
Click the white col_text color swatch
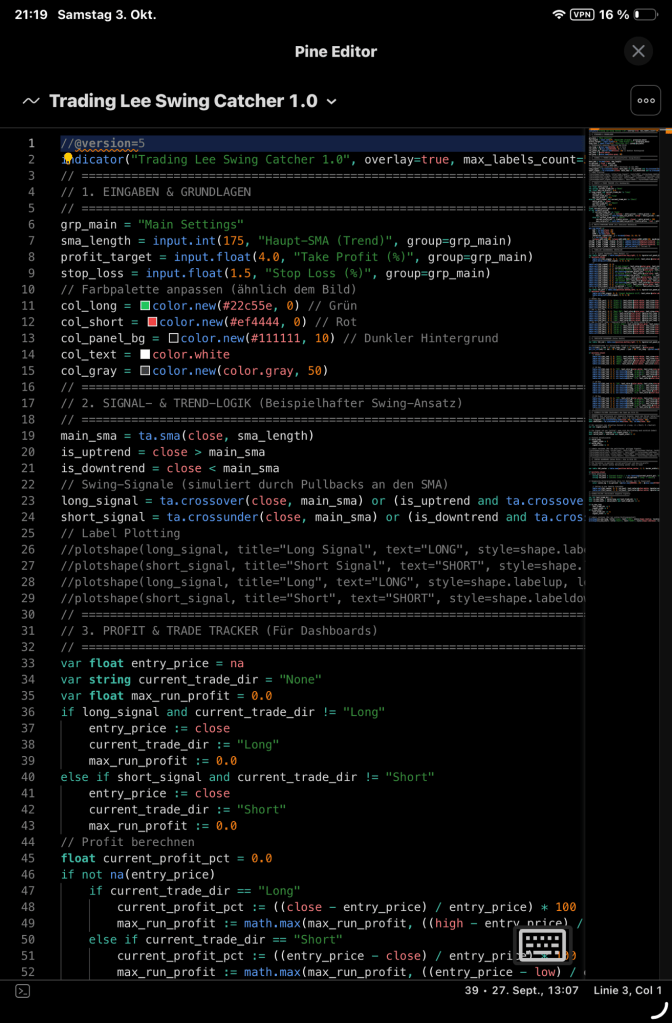tap(145, 354)
